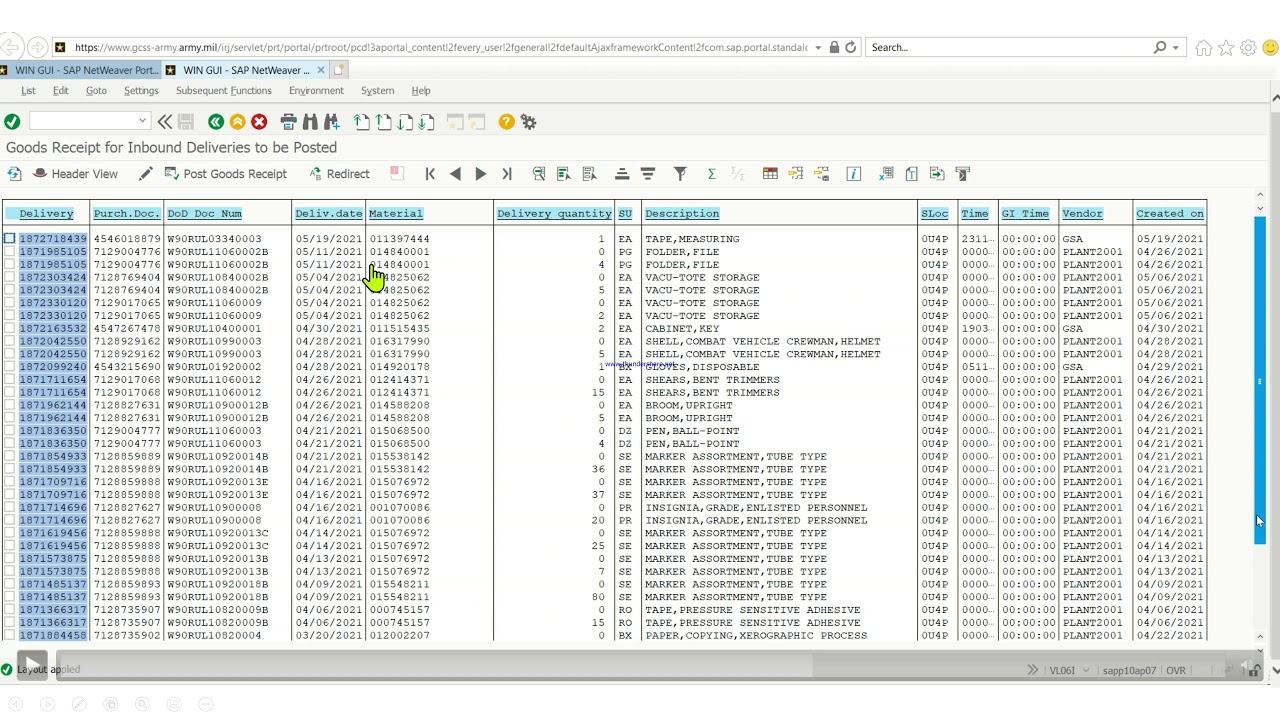The height and width of the screenshot is (720, 1280).
Task: Open the Subsequent Functions menu
Action: click(x=224, y=91)
